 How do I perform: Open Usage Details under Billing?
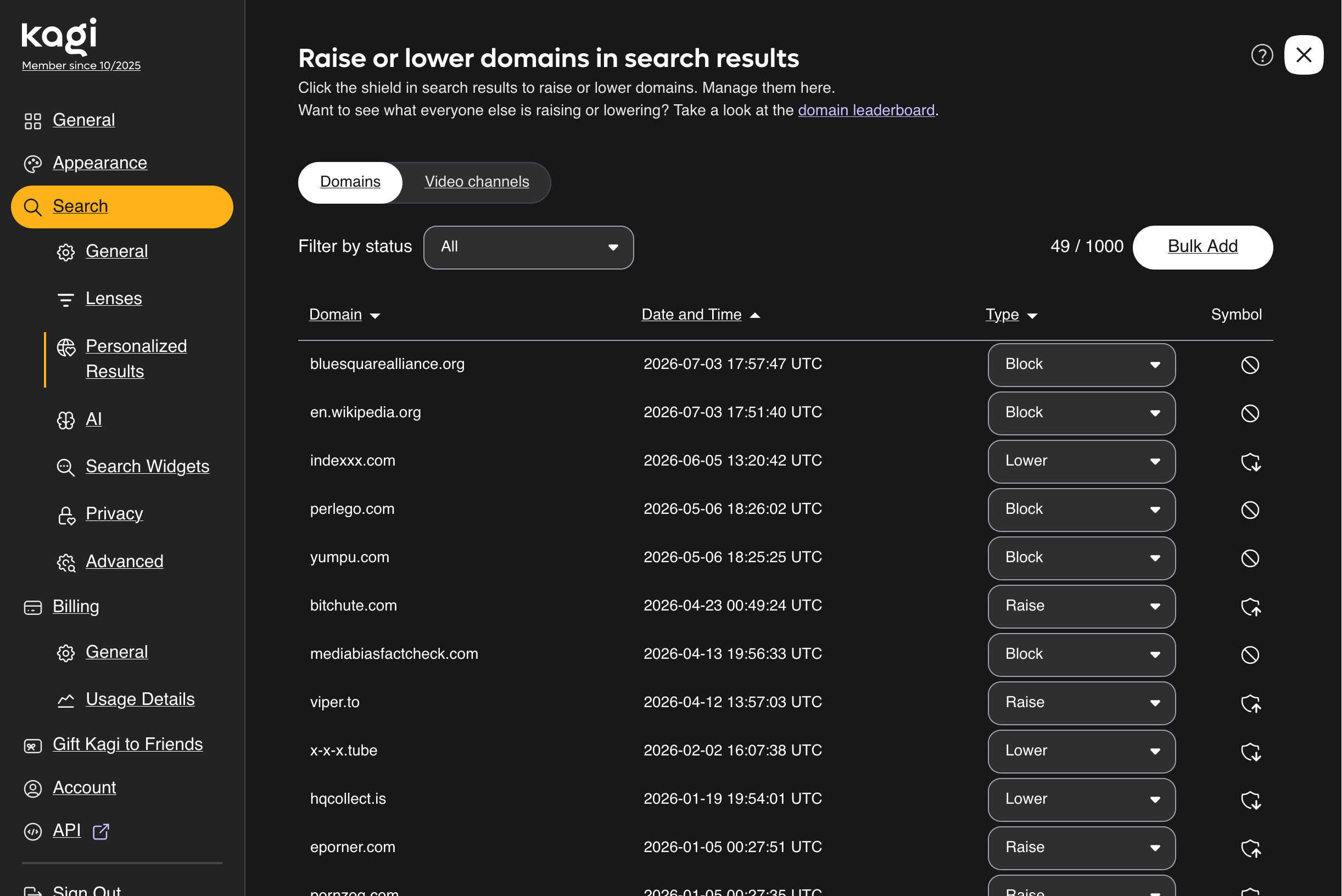(140, 699)
